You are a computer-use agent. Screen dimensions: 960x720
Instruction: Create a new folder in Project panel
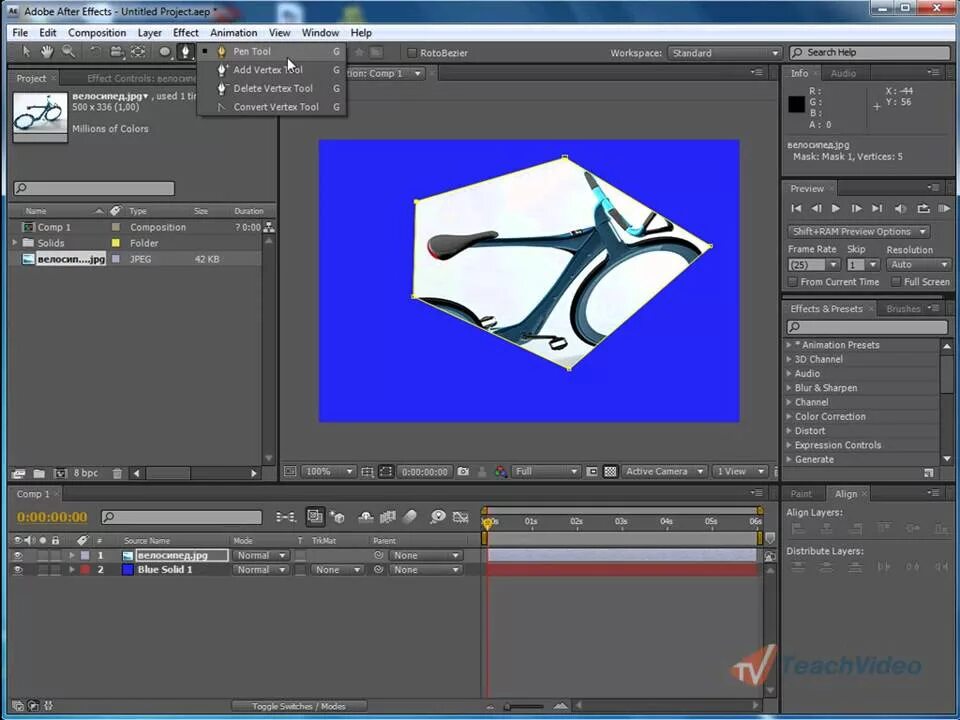39,473
